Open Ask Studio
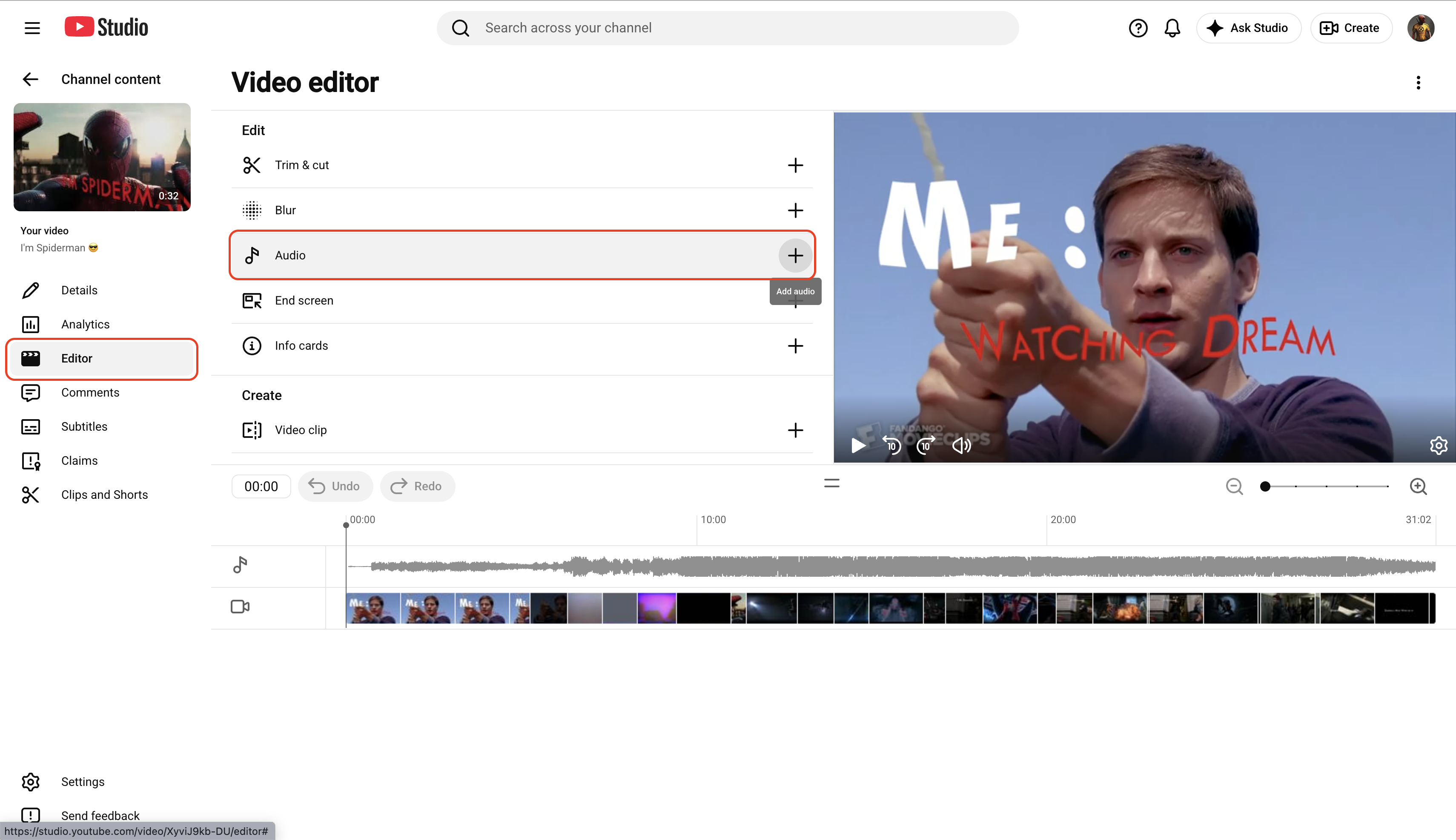Image resolution: width=1456 pixels, height=840 pixels. click(1248, 28)
